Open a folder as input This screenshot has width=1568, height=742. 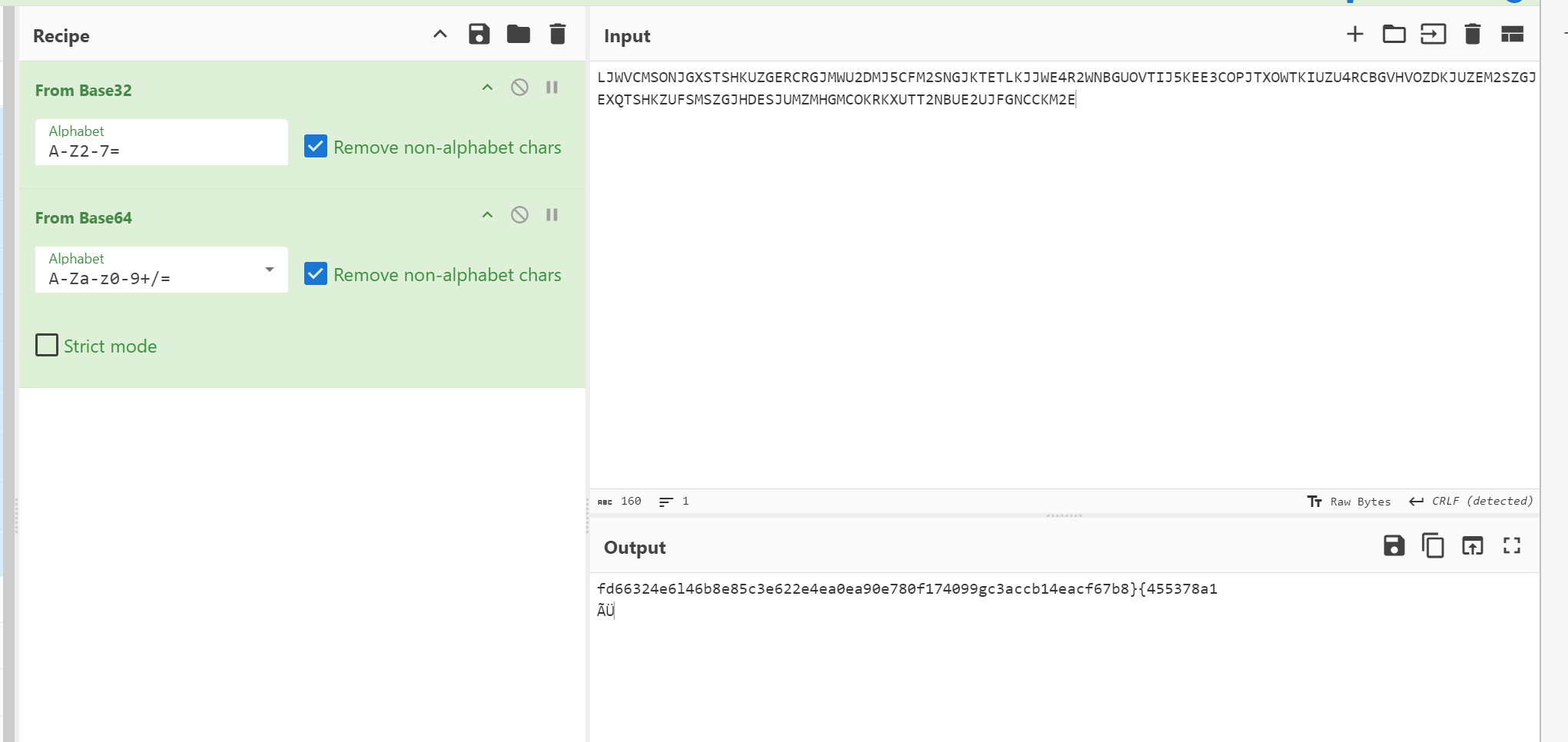point(1394,35)
